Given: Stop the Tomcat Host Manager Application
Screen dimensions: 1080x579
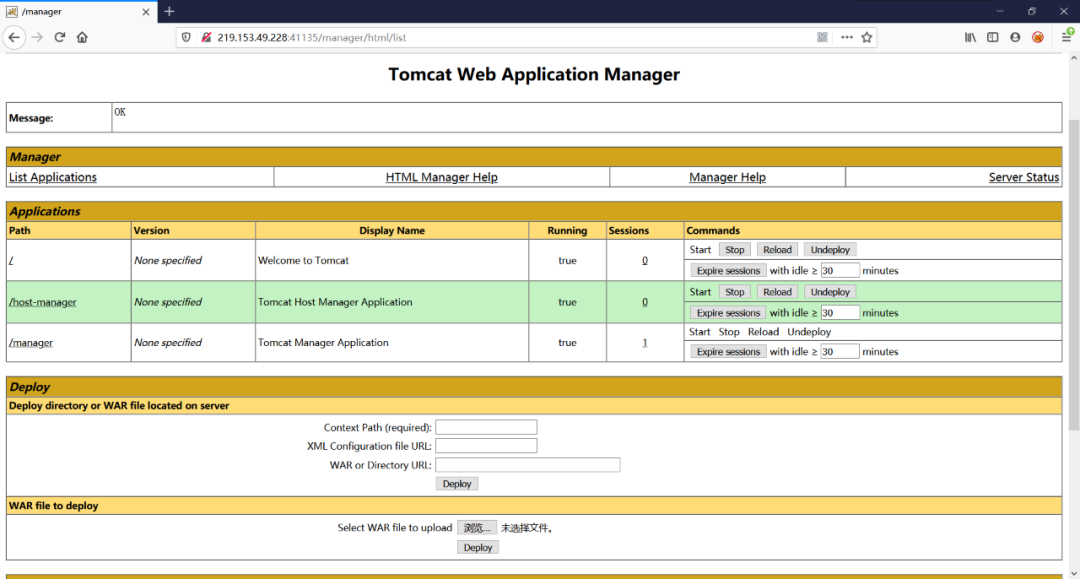Looking at the screenshot, I should click(x=734, y=292).
